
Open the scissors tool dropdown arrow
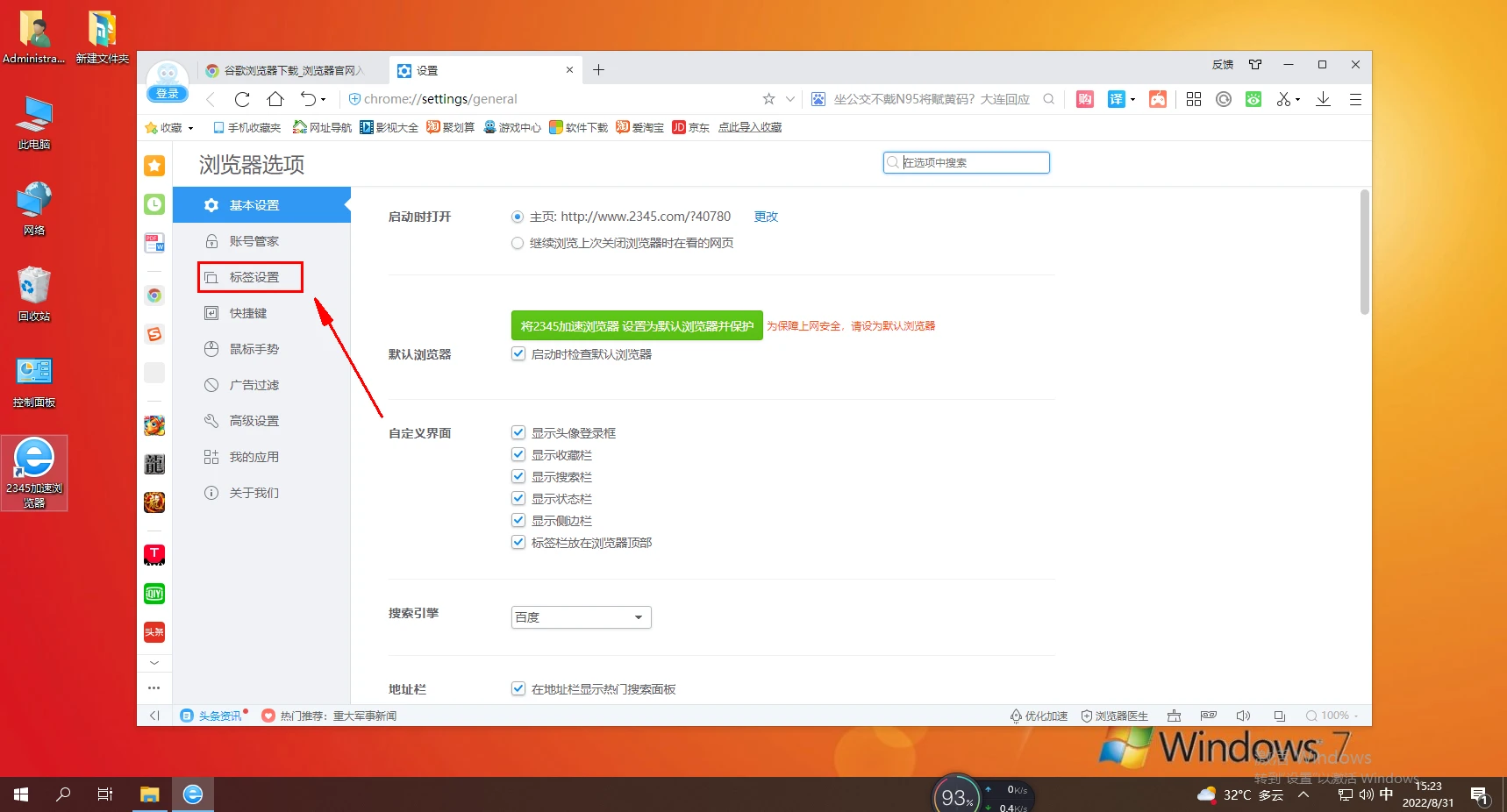(x=1298, y=100)
